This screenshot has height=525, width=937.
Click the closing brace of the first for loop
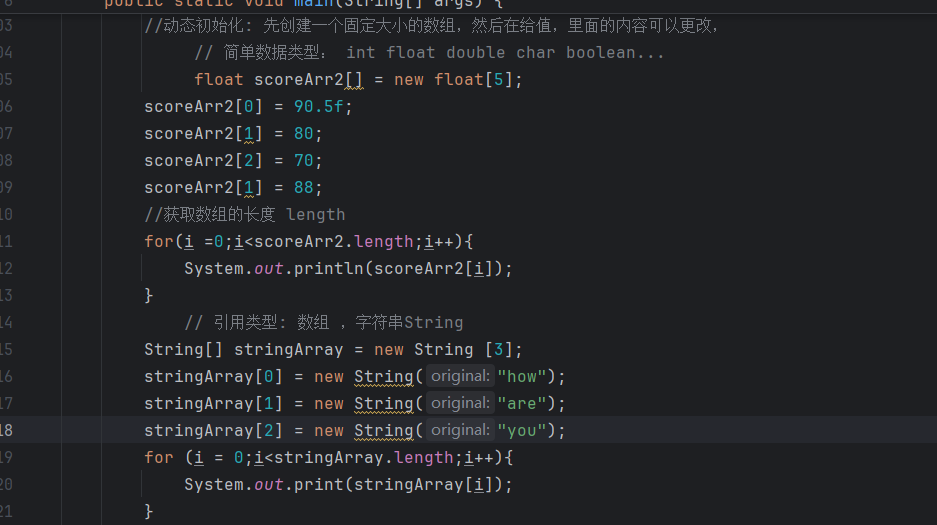click(x=149, y=296)
